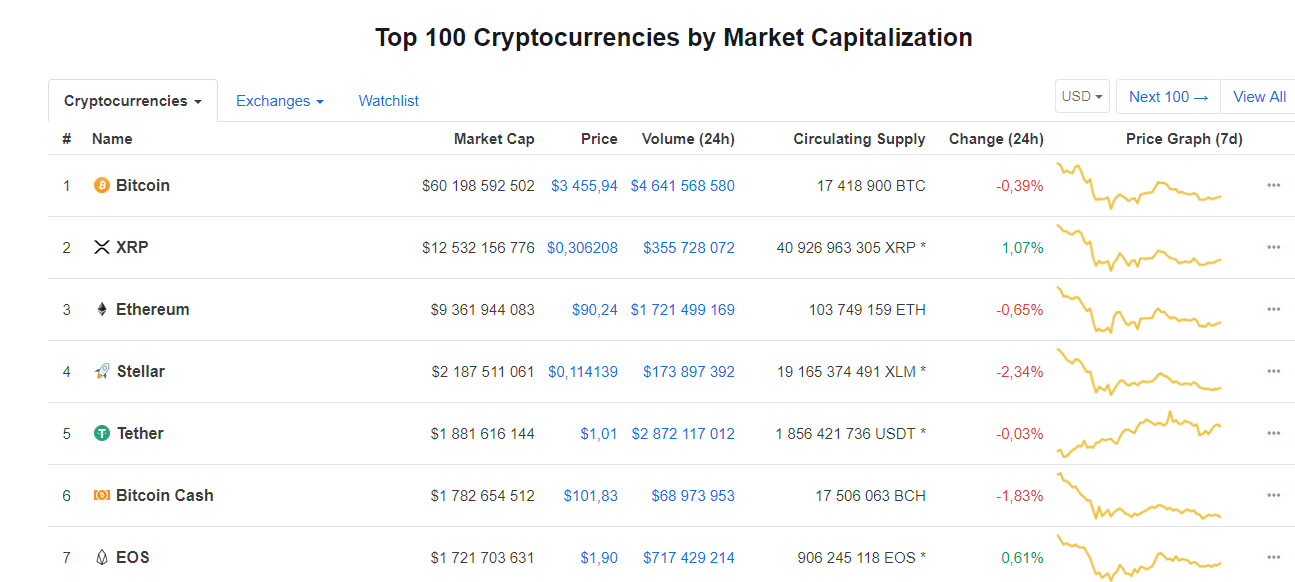Go to Next 100 cryptocurrencies
This screenshot has width=1295, height=582.
coord(1168,97)
